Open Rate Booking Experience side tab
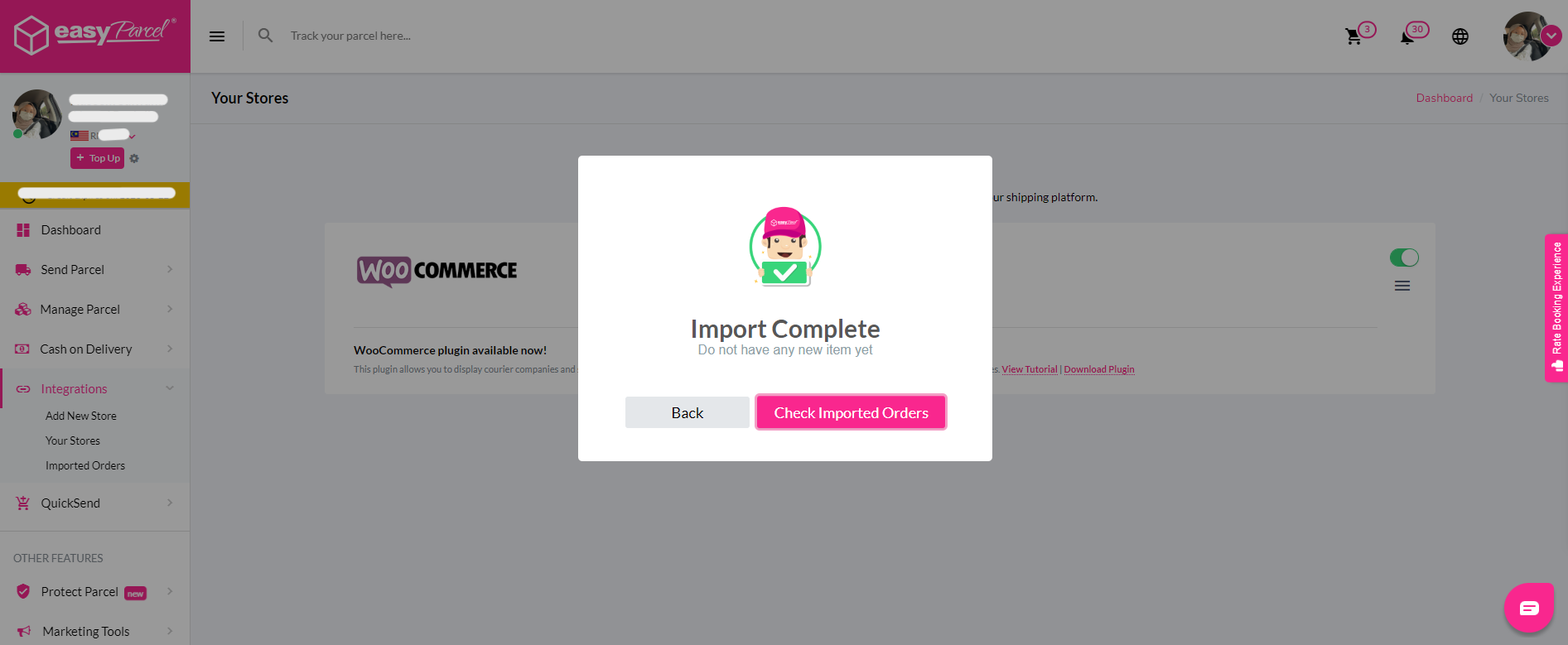The height and width of the screenshot is (645, 1568). coord(1556,308)
